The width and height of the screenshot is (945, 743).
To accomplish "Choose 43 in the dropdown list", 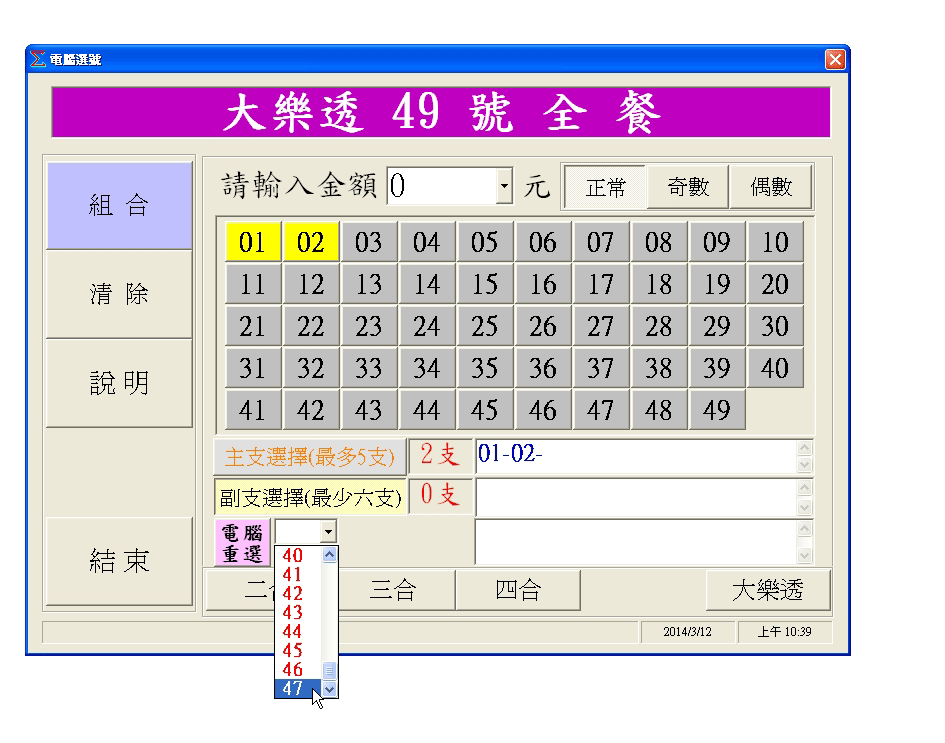I will [298, 612].
